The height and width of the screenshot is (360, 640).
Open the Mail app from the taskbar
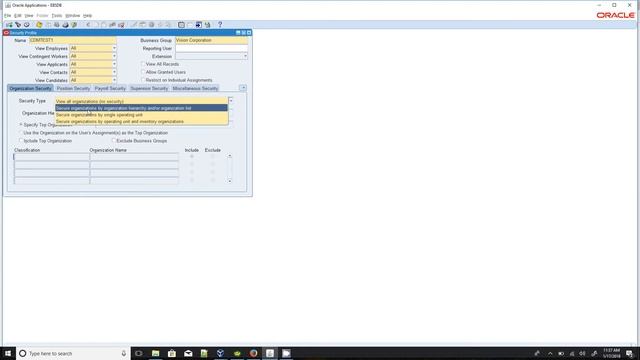188,353
